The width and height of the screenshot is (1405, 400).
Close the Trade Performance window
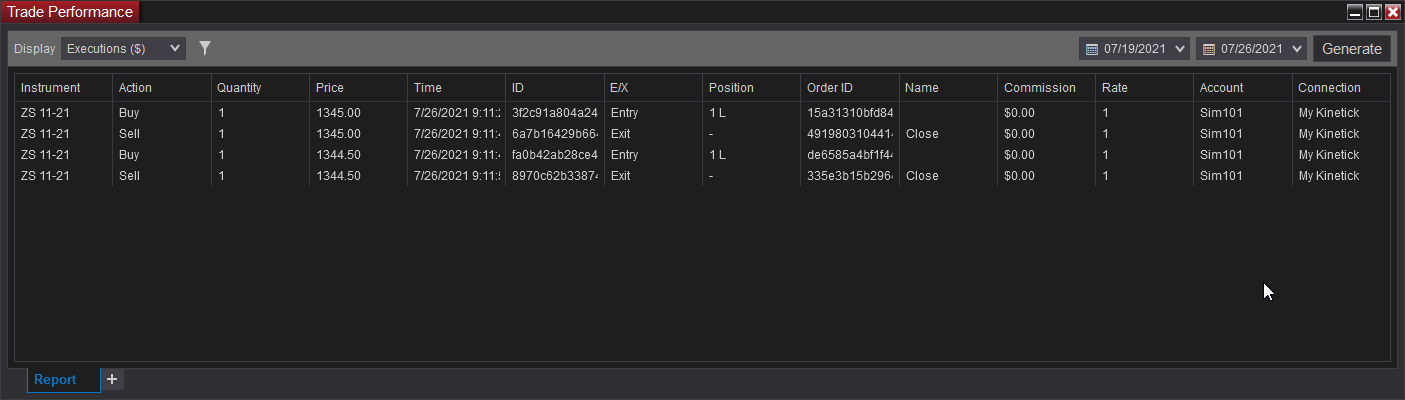1392,12
